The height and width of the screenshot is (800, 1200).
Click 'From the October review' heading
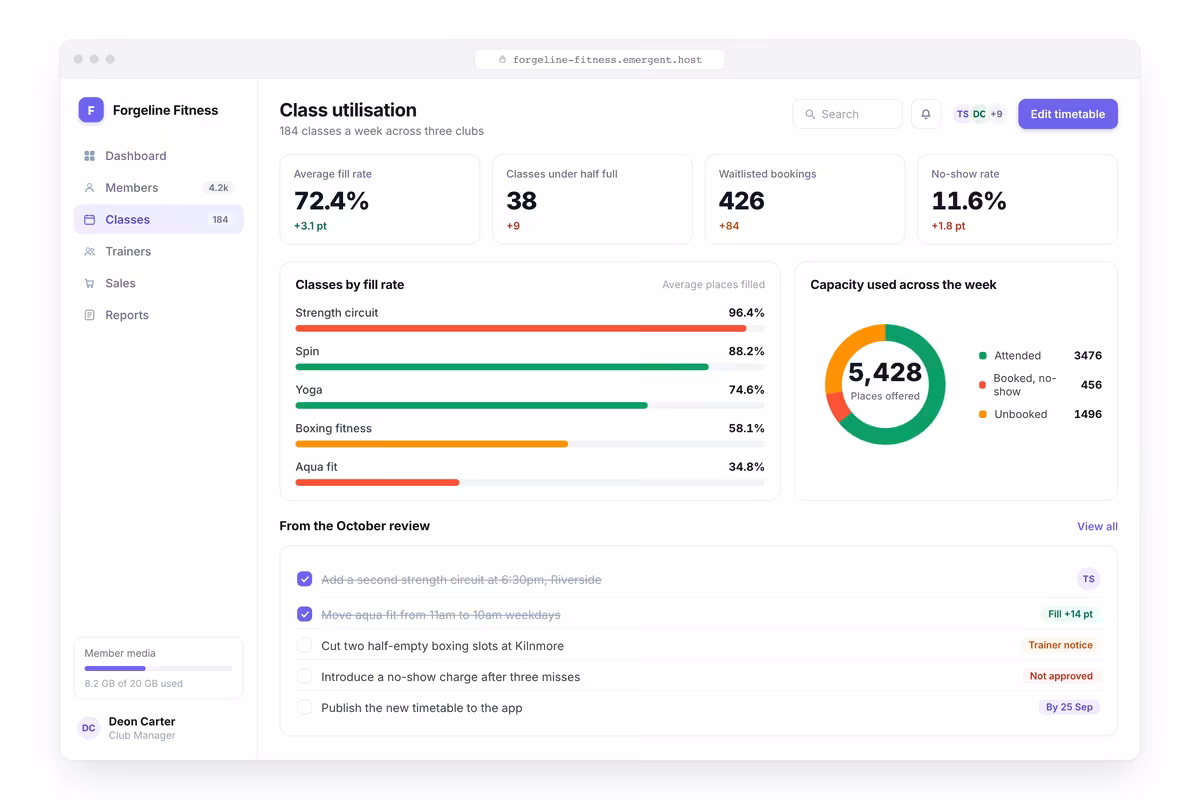pyautogui.click(x=355, y=526)
